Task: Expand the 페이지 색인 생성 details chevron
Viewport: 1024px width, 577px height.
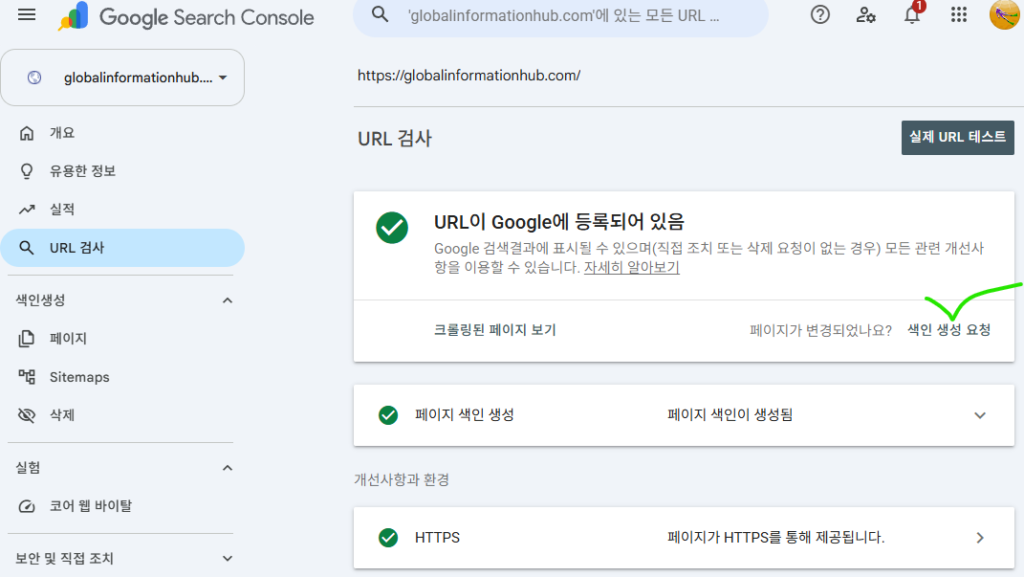Action: point(980,415)
